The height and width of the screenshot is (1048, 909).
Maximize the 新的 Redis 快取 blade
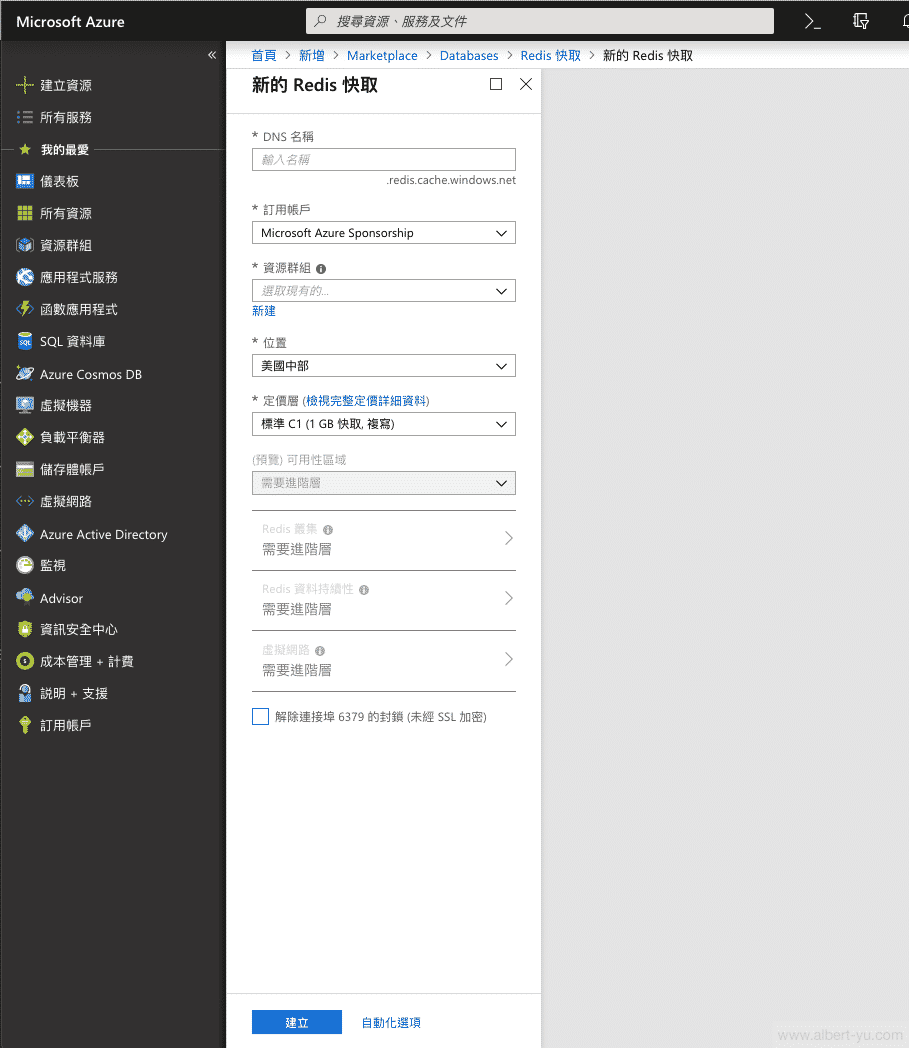(496, 84)
